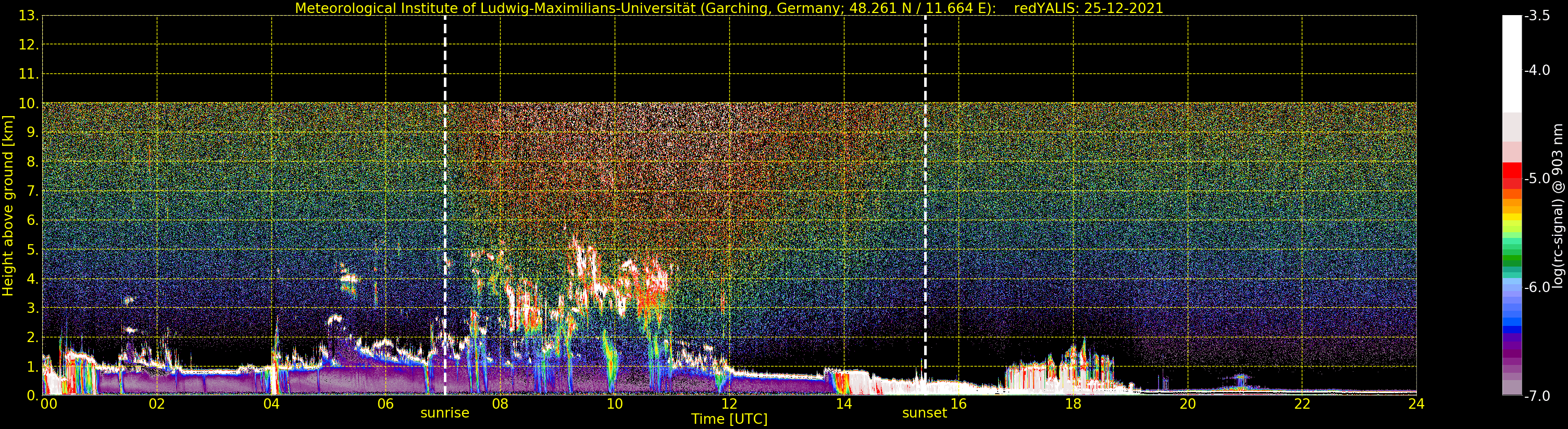Click colorbar tick label '-5.0'

[x=1537, y=179]
